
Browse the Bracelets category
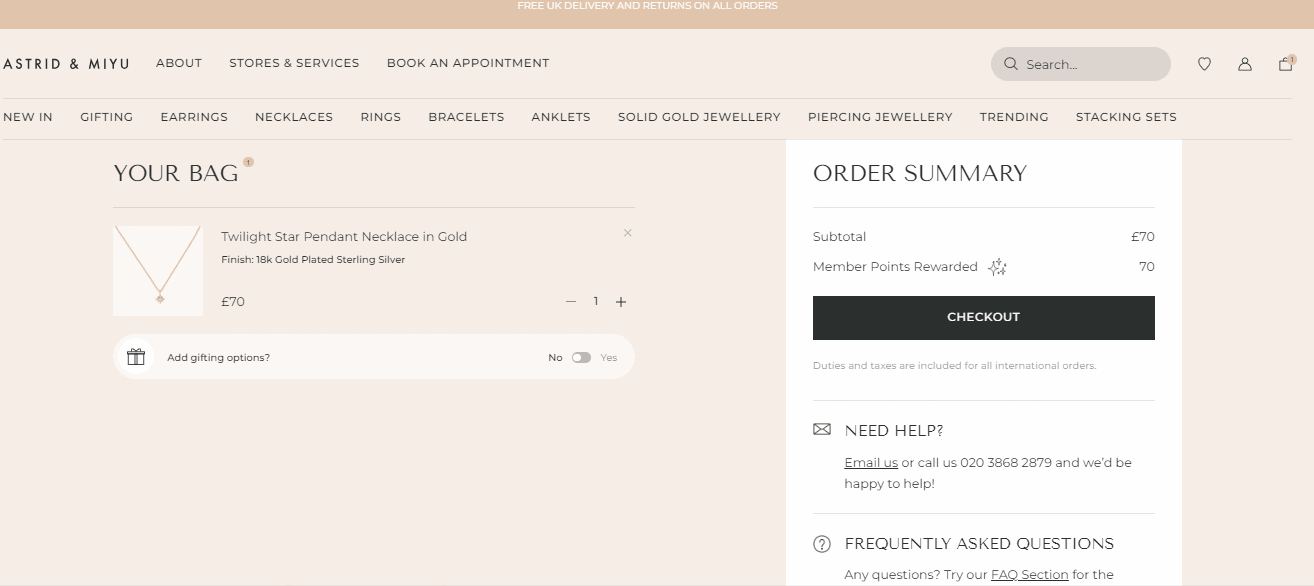tap(466, 117)
